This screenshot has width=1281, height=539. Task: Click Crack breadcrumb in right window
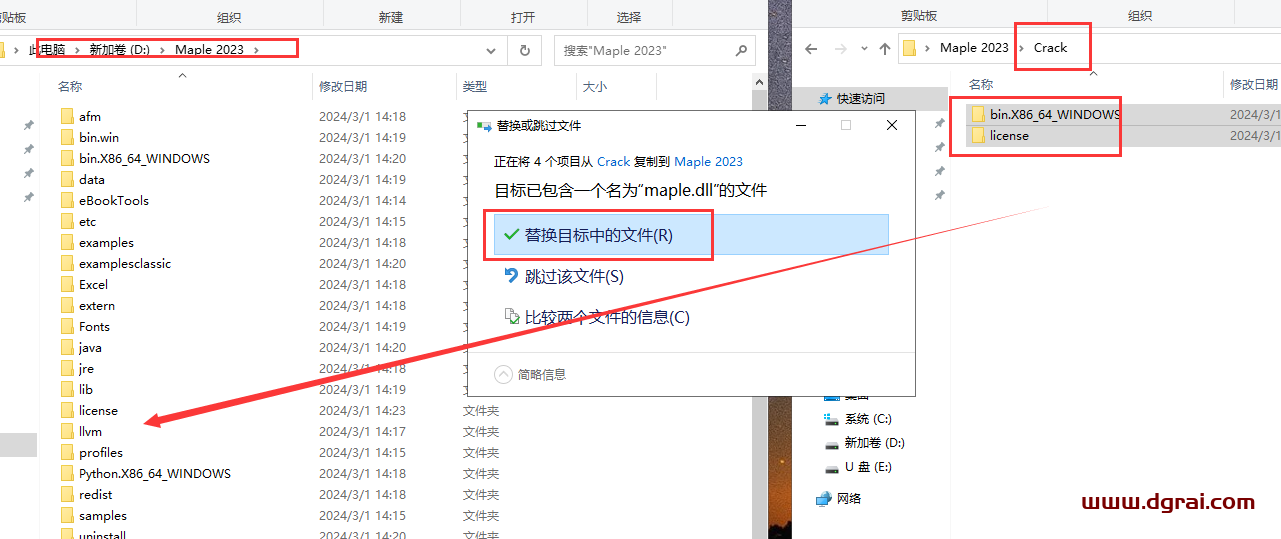point(1050,48)
